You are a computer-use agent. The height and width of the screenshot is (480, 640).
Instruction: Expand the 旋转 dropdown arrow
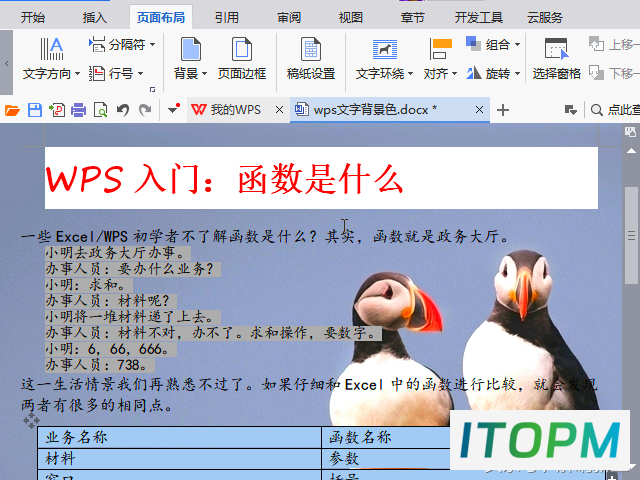517,74
